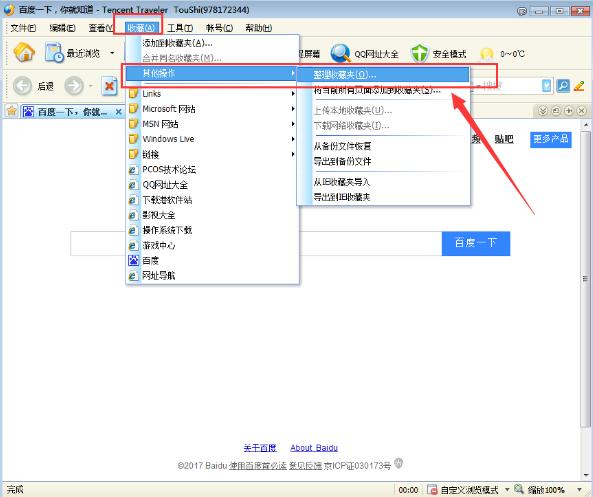593x497 pixels.
Task: Expand the 链接 favorites folder
Action: click(212, 154)
